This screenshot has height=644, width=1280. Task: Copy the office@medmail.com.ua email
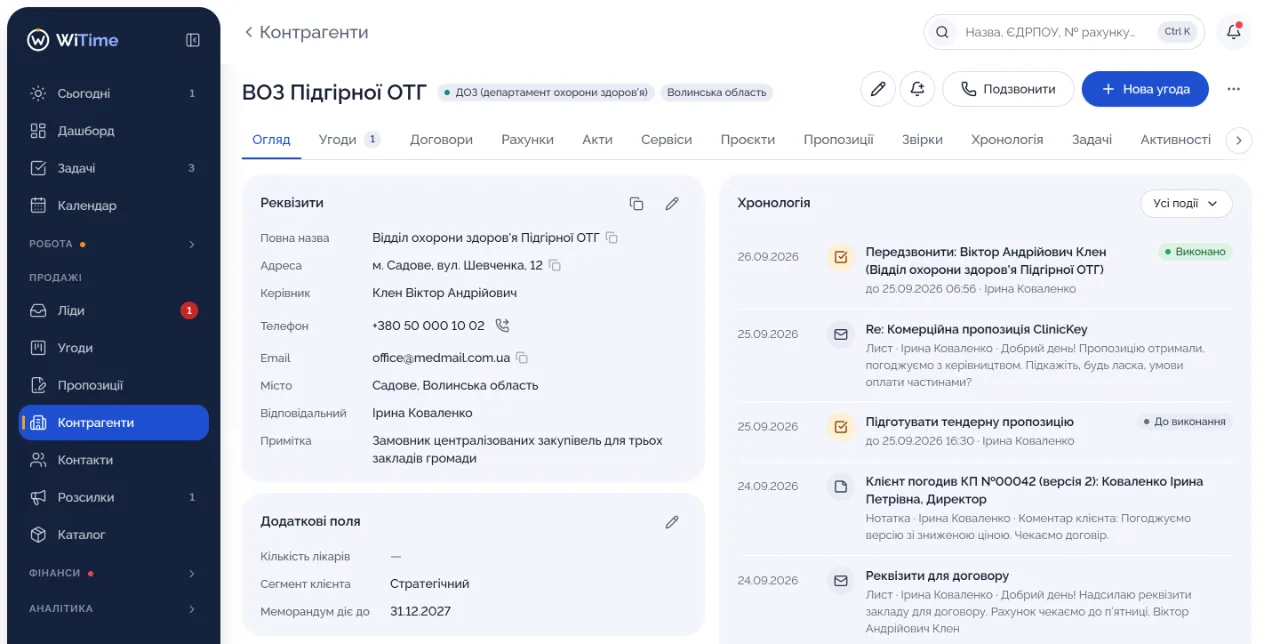[x=522, y=357]
